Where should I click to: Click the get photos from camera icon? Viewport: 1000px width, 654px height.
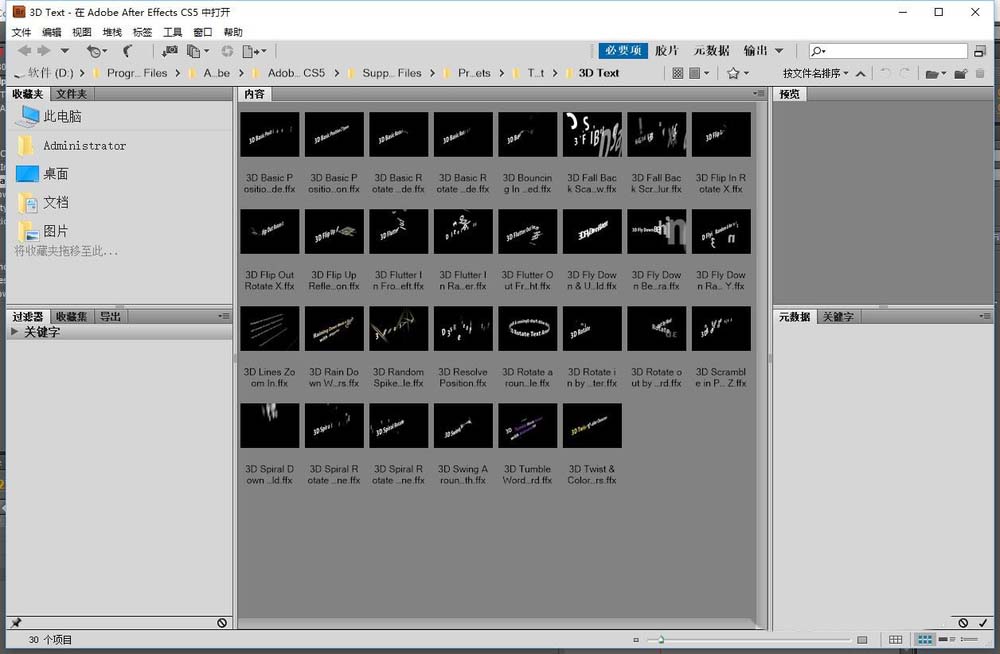170,51
